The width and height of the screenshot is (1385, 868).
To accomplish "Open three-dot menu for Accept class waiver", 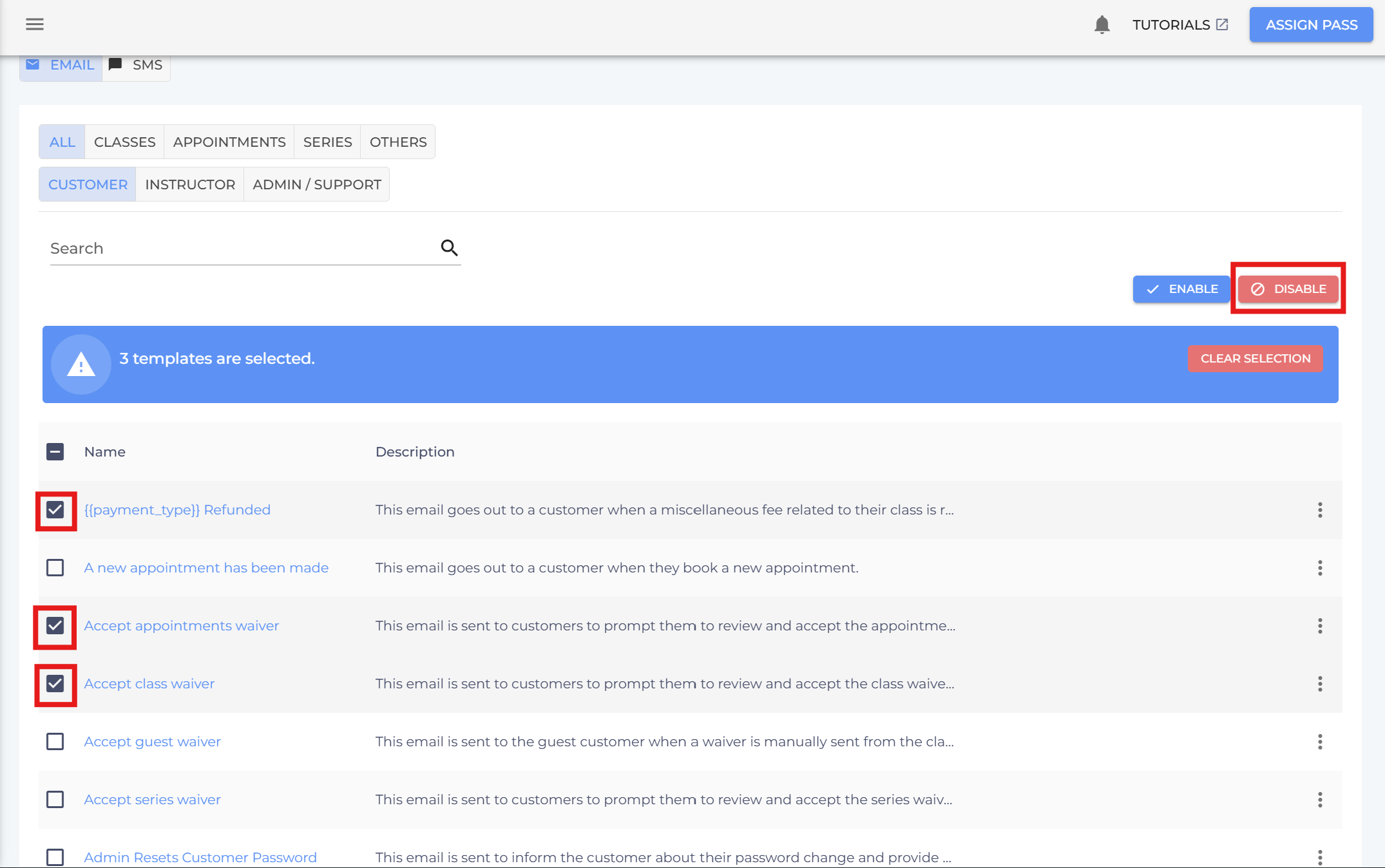I will tap(1320, 684).
